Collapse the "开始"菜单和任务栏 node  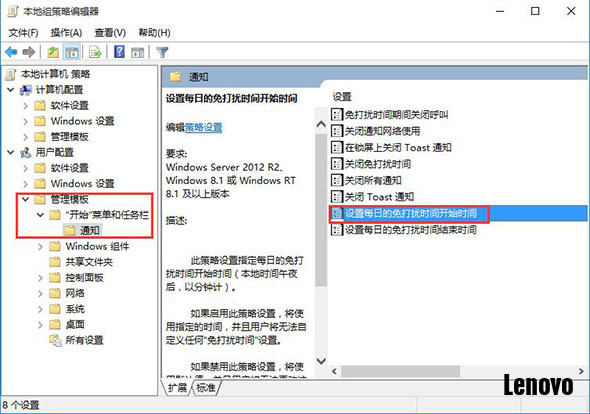coord(40,215)
